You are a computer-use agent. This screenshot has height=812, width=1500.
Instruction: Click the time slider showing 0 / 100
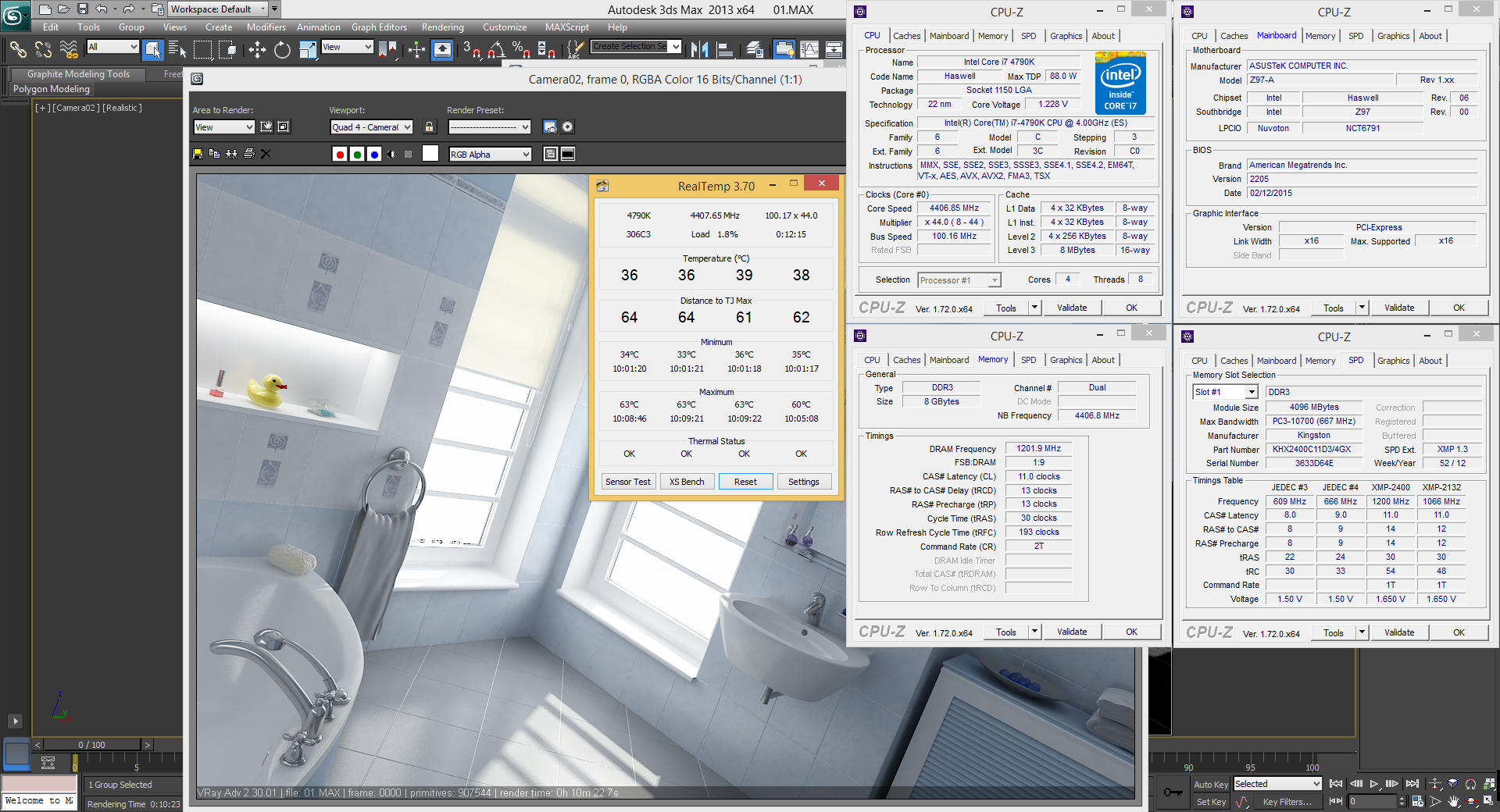[x=92, y=745]
